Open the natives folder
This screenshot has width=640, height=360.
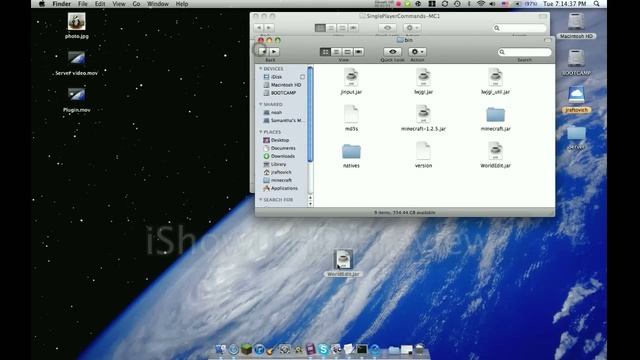[351, 151]
